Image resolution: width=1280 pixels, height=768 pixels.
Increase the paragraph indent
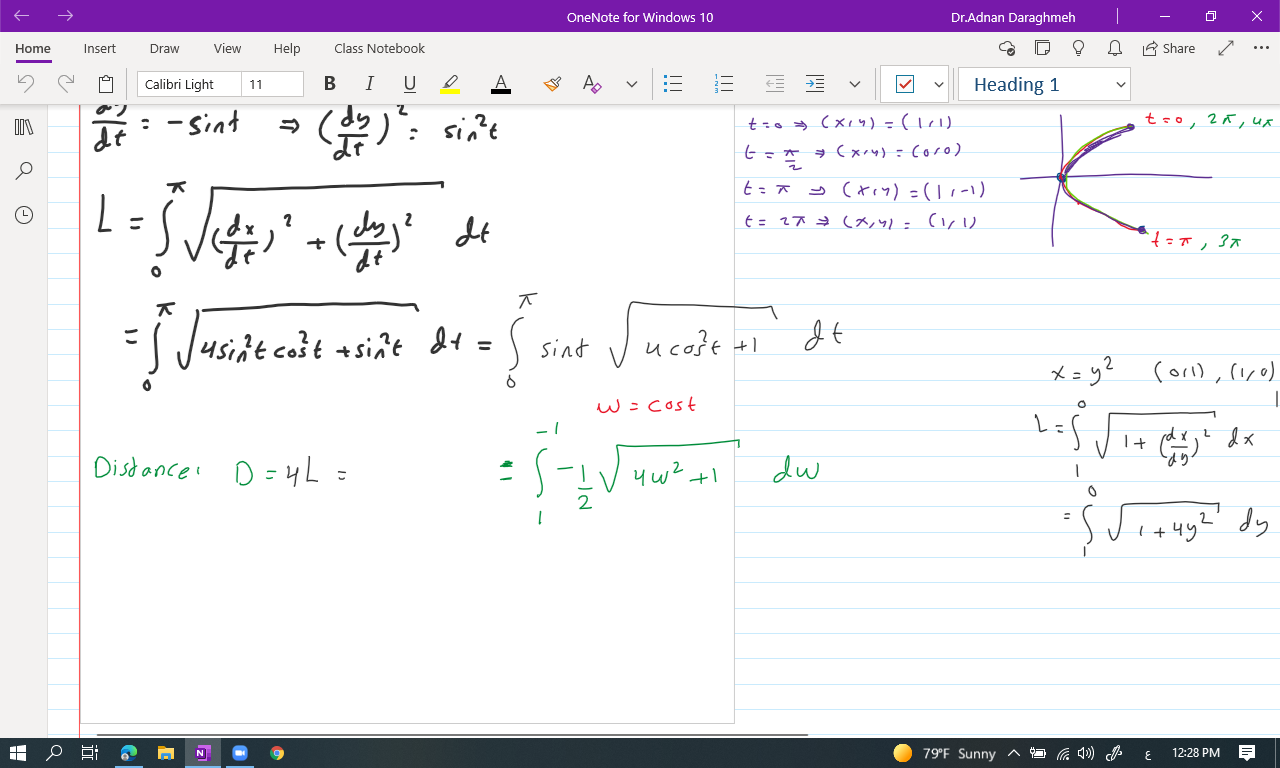tap(815, 84)
